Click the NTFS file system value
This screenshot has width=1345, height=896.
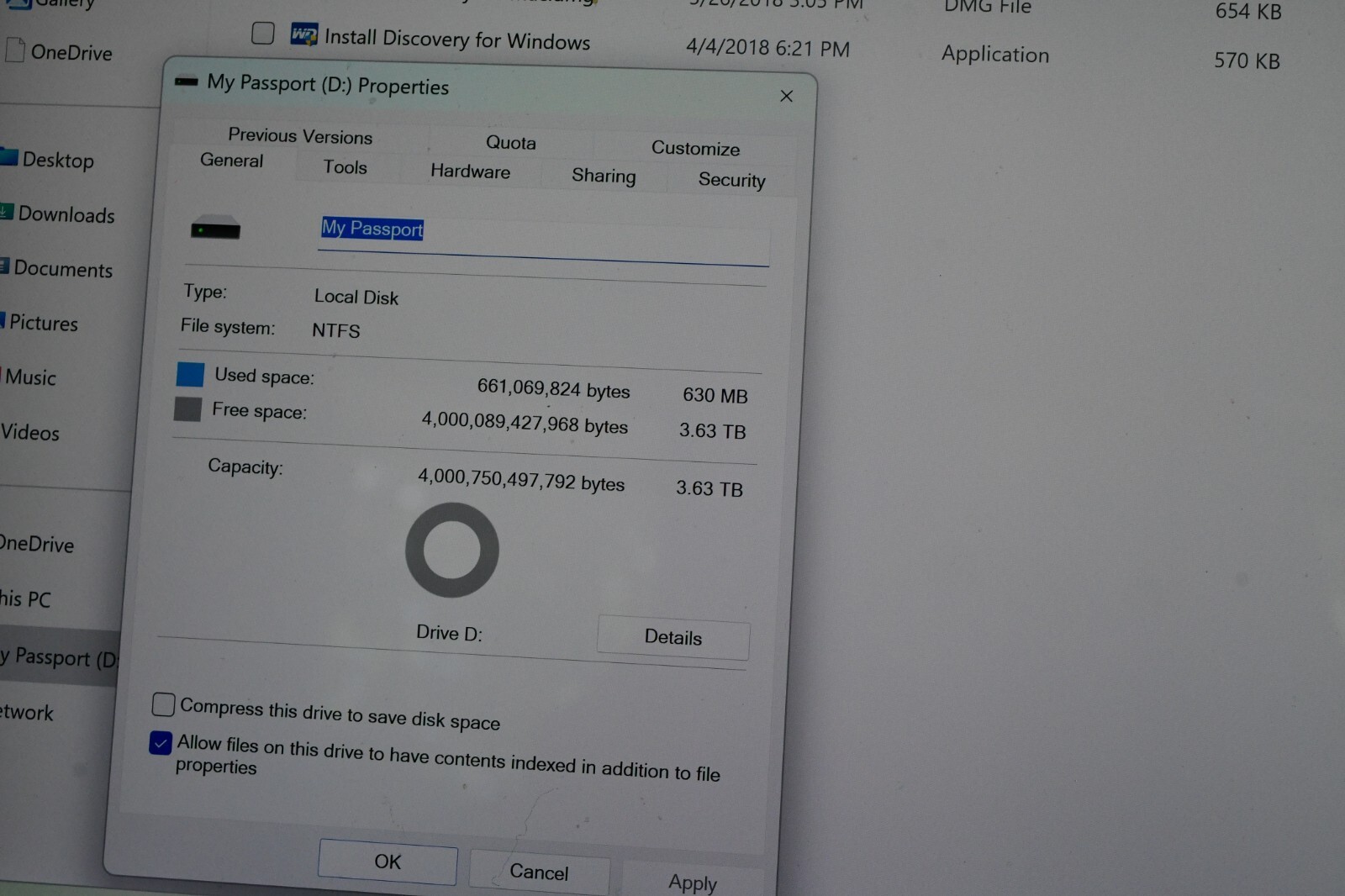pos(336,330)
